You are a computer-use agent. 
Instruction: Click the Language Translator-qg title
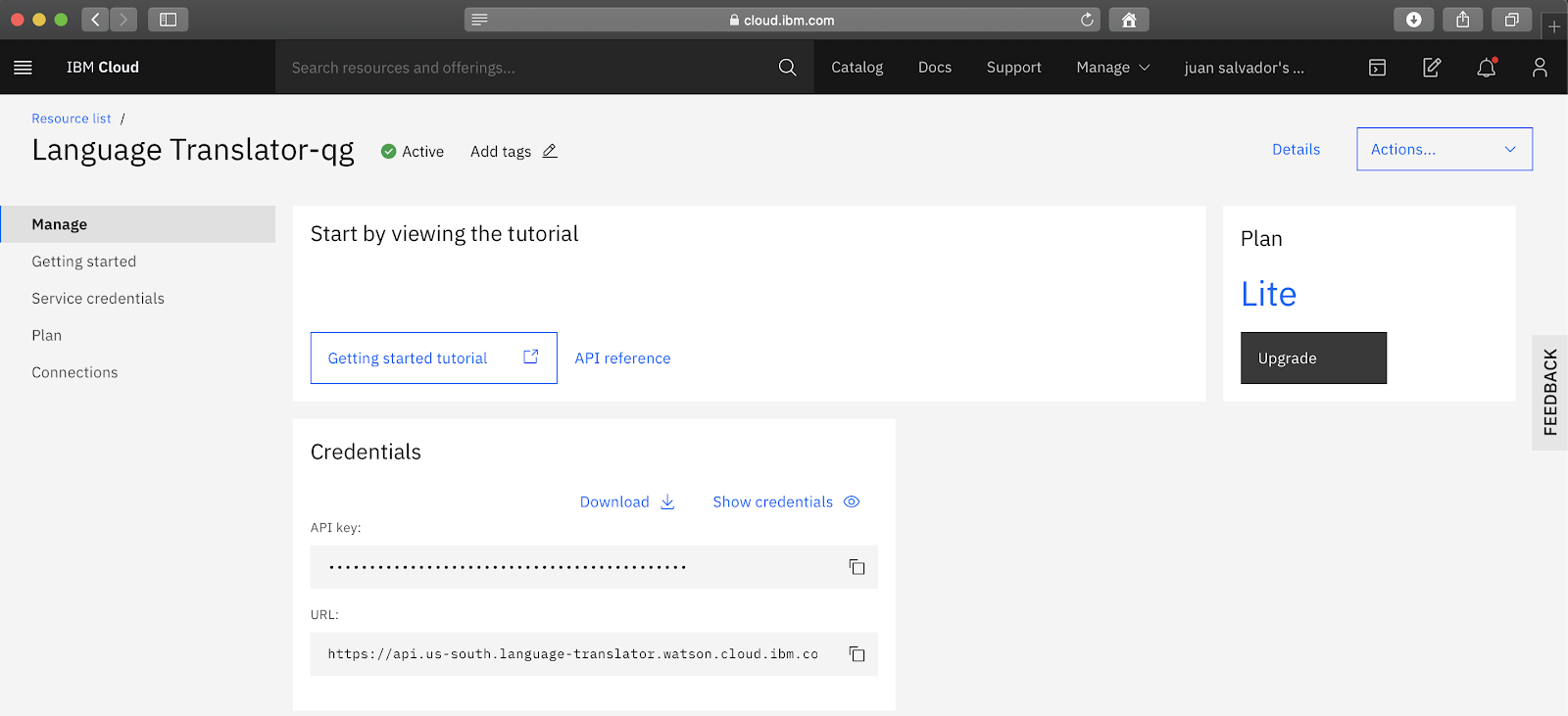tap(193, 150)
